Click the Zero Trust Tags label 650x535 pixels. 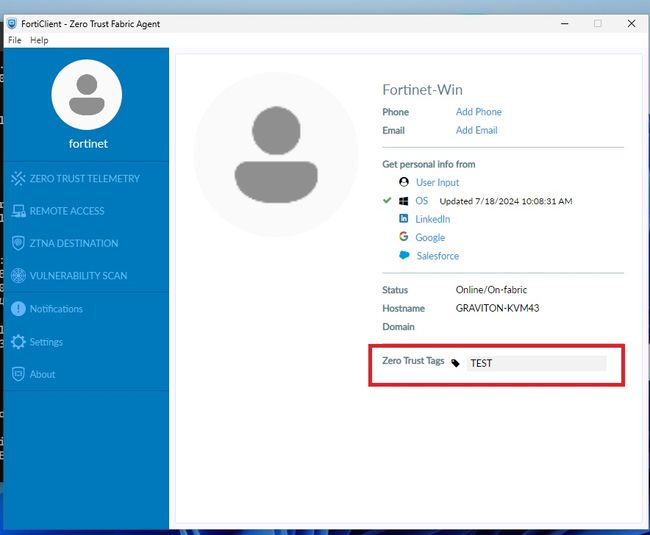[413, 361]
